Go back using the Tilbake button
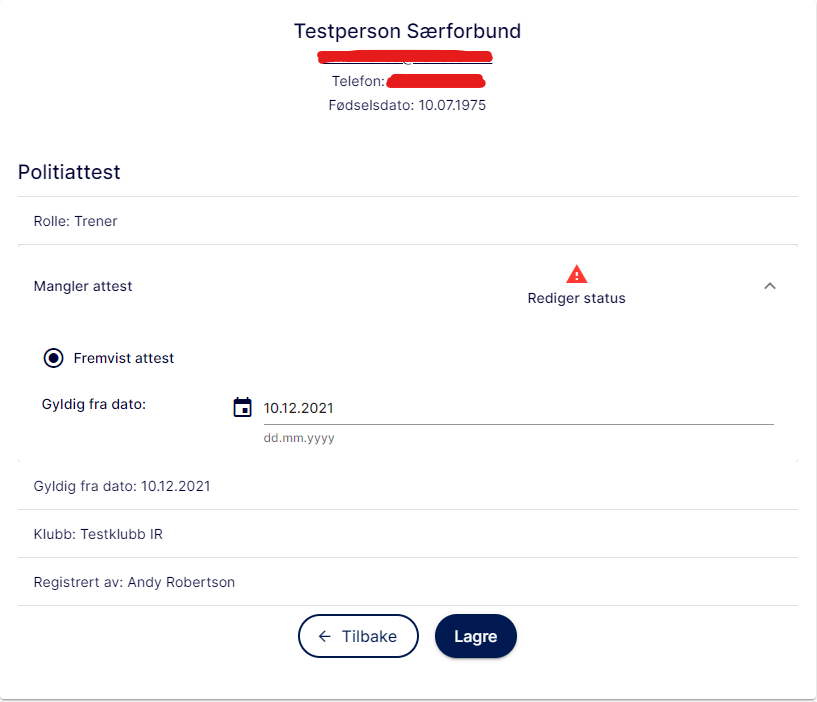Screen dimensions: 817x702 [x=358, y=636]
